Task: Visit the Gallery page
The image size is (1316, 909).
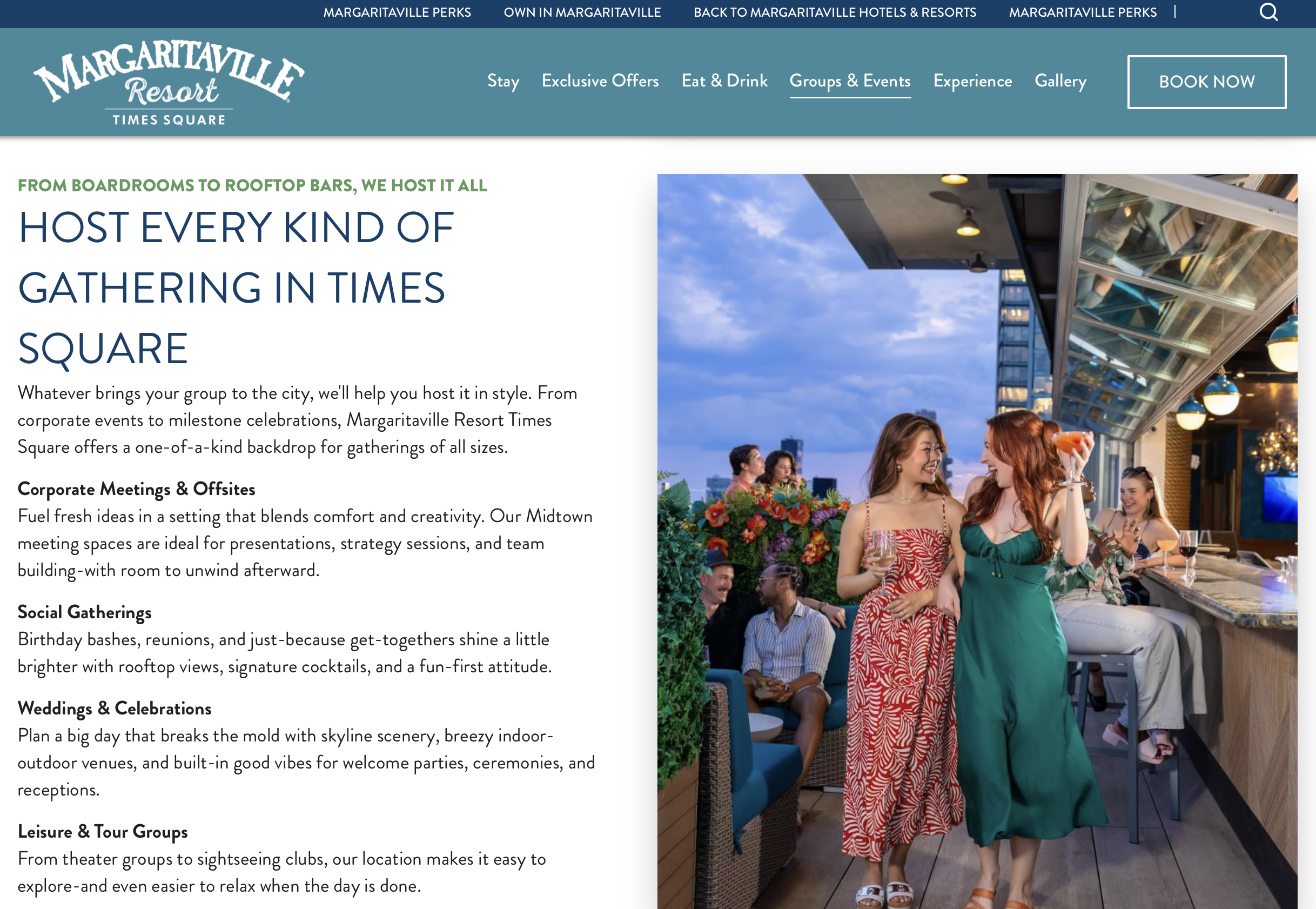Action: tap(1060, 81)
